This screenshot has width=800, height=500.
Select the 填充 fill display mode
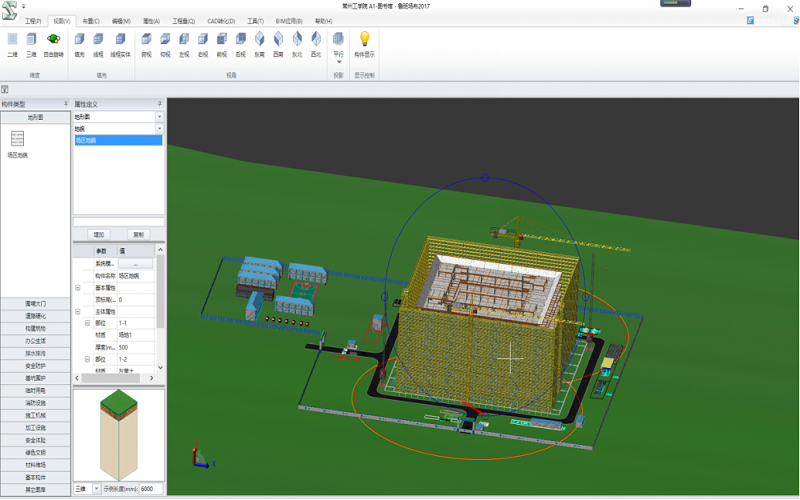pyautogui.click(x=80, y=45)
